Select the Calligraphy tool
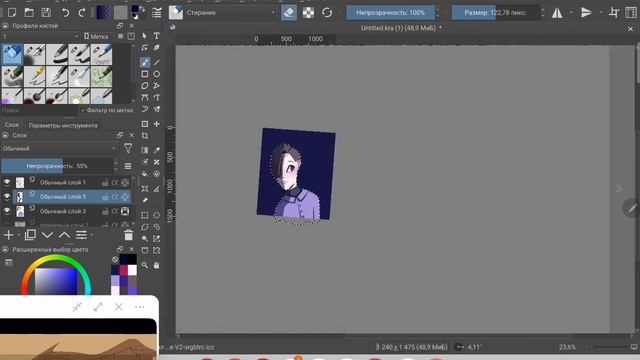This screenshot has width=640, height=360. tap(156, 48)
